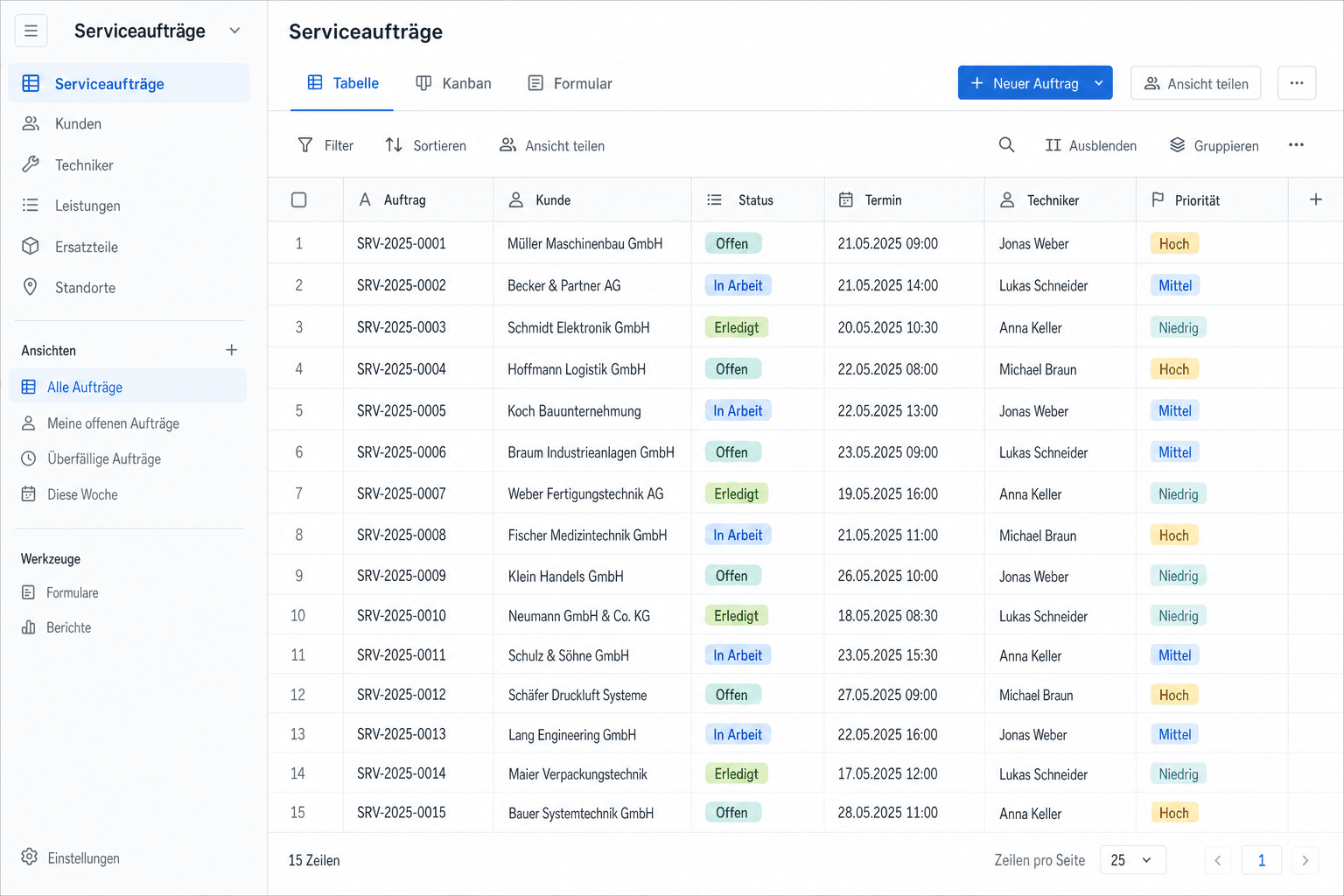Select the Diese Woche view
Image resolution: width=1344 pixels, height=896 pixels.
pos(128,494)
